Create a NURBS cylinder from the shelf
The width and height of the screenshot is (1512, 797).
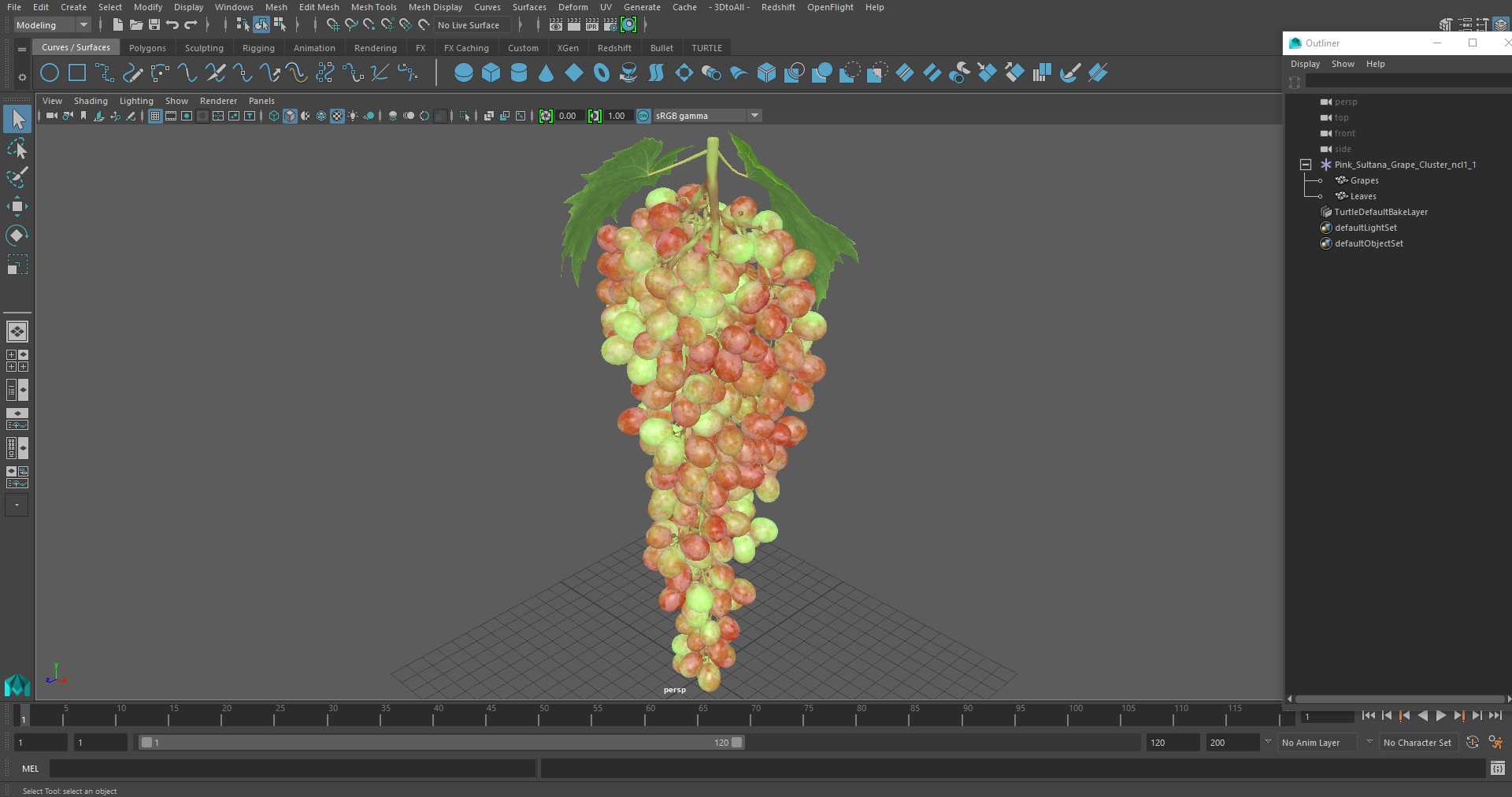[519, 73]
